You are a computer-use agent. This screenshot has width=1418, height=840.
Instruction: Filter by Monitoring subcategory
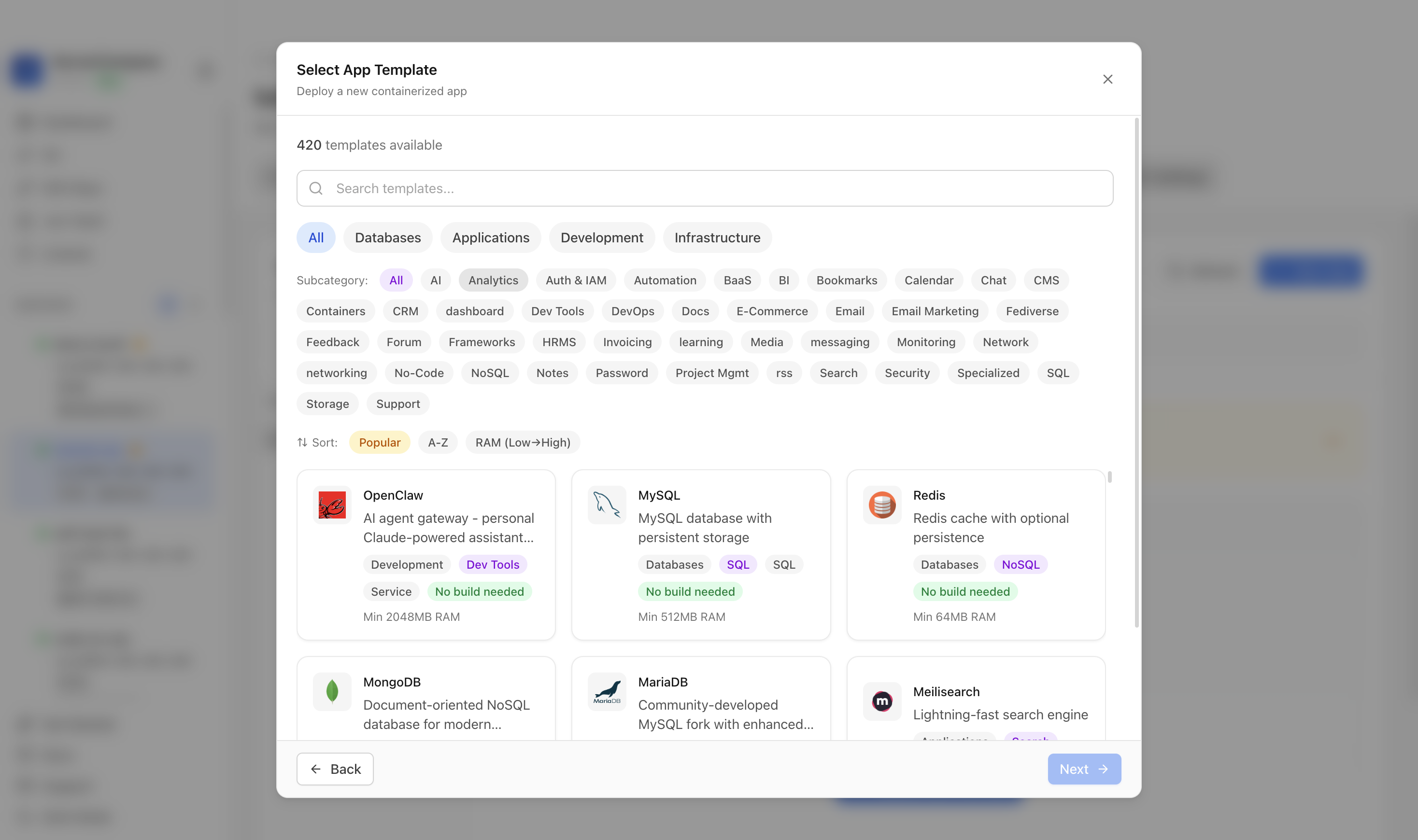click(x=926, y=342)
